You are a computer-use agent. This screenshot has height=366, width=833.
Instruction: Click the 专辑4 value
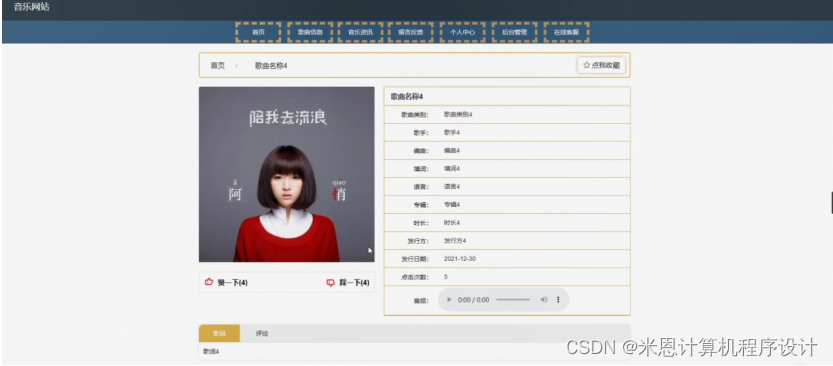click(452, 205)
